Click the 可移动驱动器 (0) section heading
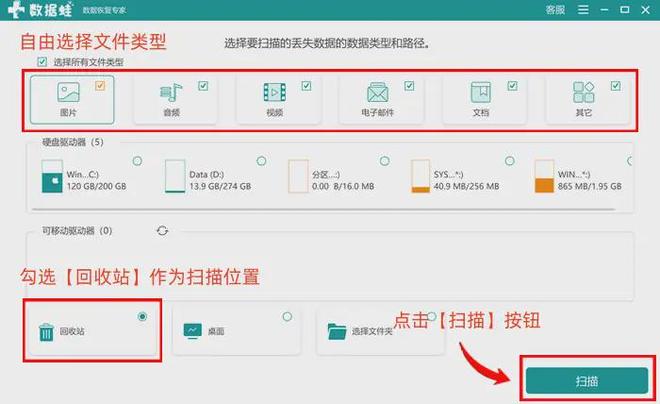Image resolution: width=660 pixels, height=404 pixels. 77,231
